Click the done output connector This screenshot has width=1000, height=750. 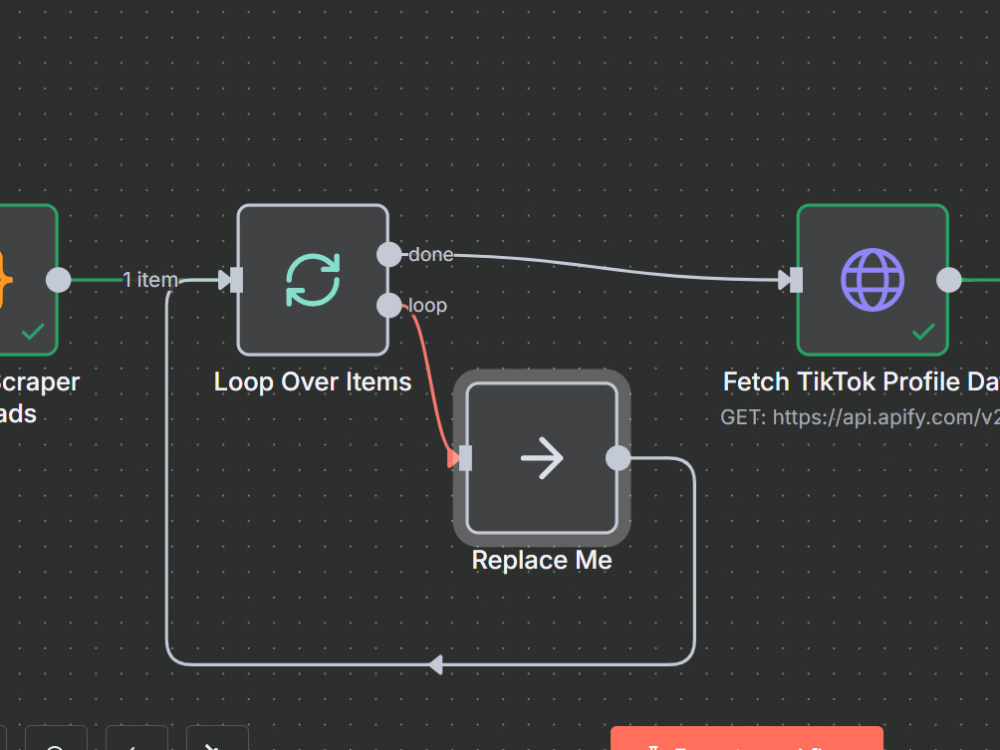(x=389, y=254)
